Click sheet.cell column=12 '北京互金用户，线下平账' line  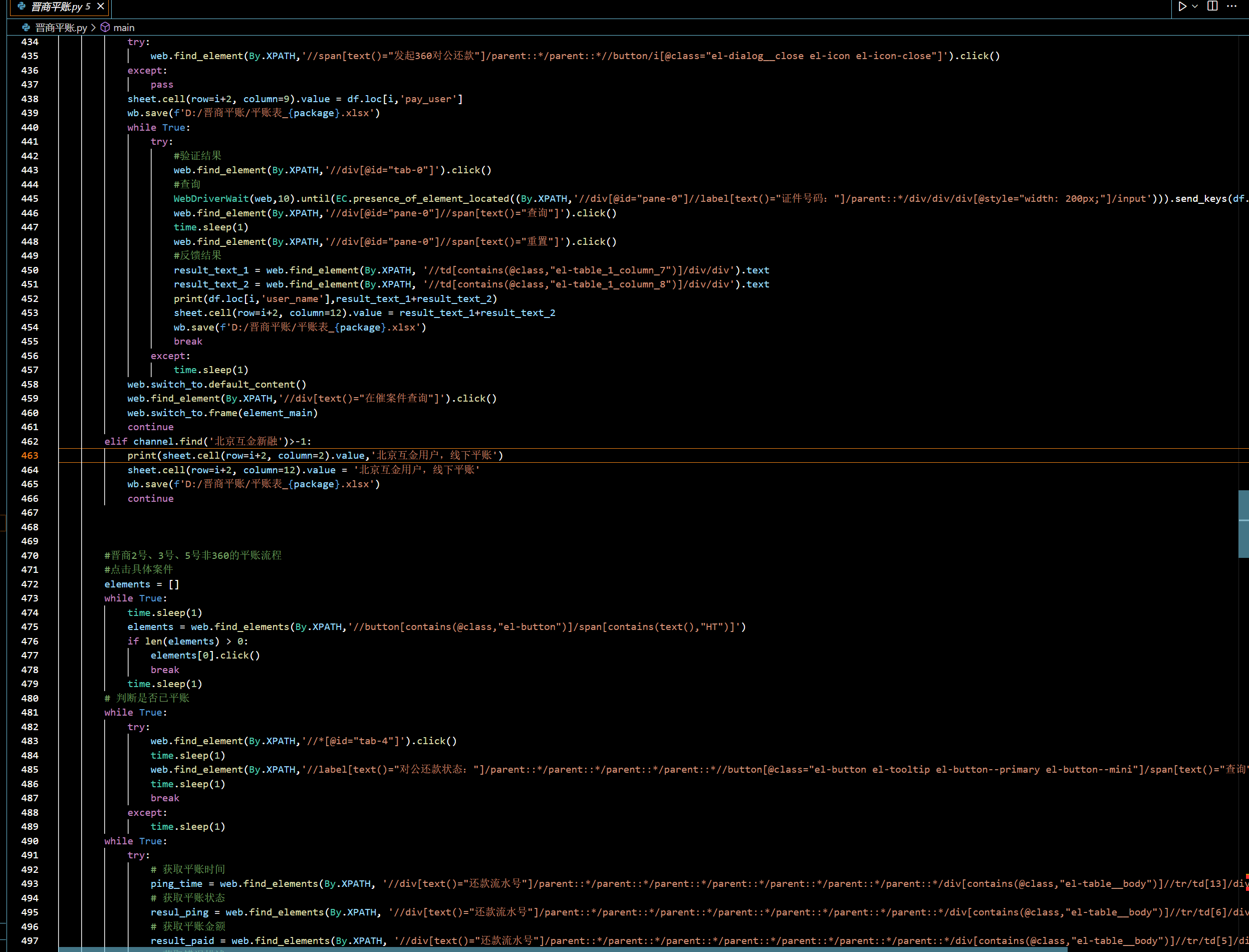(303, 470)
